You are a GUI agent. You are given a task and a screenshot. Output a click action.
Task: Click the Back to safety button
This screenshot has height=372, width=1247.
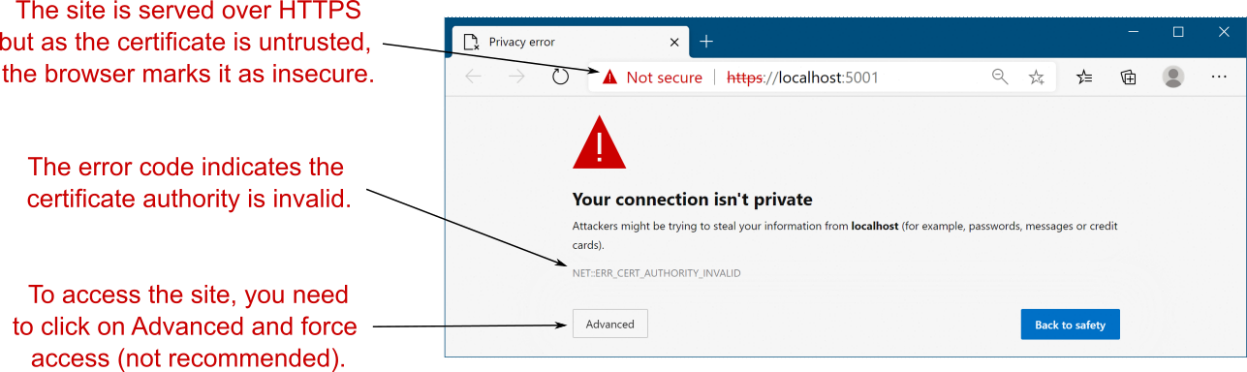(1070, 325)
